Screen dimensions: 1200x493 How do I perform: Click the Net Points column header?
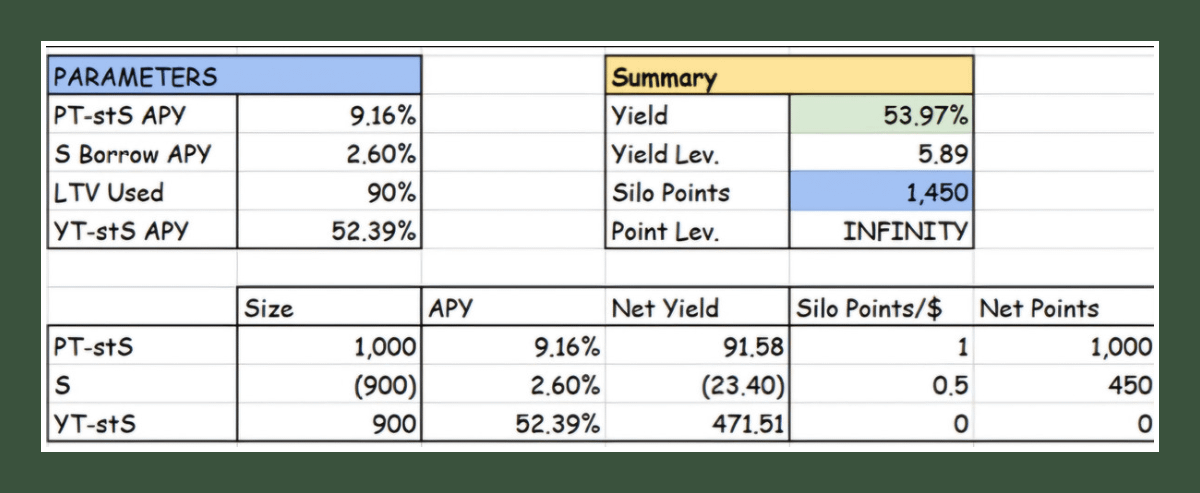tap(1062, 308)
